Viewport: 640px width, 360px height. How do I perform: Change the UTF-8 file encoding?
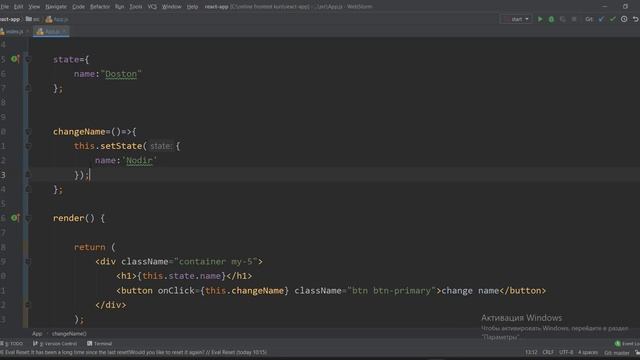pos(566,352)
